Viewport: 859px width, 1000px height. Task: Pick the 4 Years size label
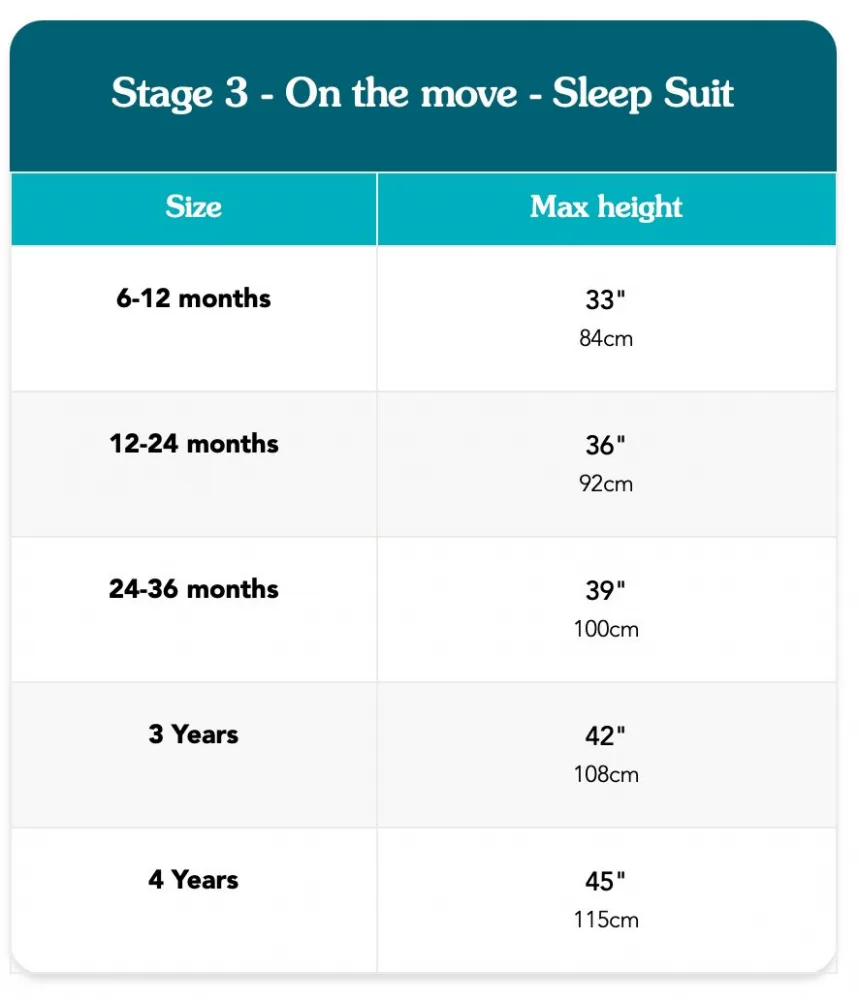[194, 879]
